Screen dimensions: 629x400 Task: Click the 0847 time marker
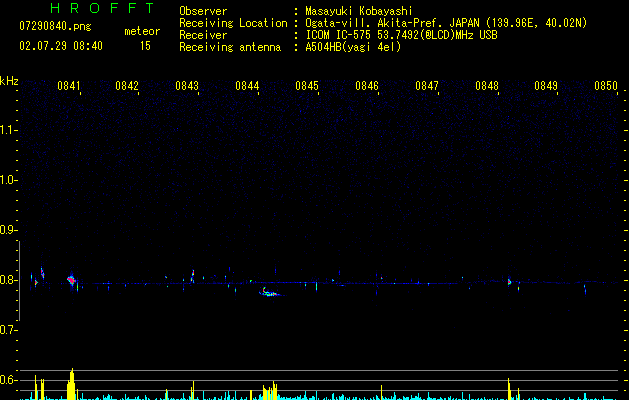(x=427, y=86)
